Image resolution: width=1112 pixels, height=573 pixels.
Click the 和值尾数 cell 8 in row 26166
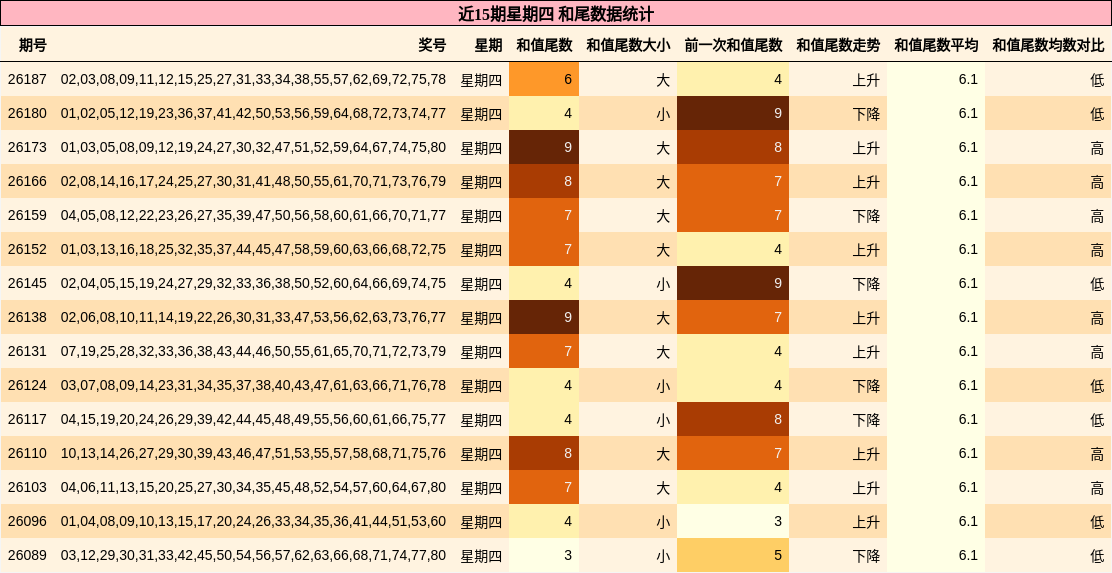544,182
